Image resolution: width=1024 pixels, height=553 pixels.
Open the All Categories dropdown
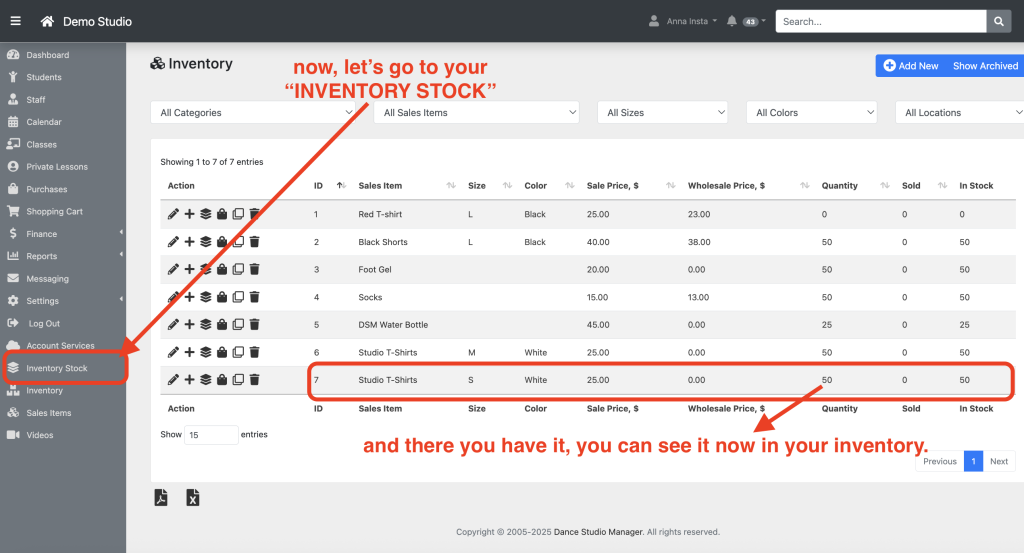253,112
